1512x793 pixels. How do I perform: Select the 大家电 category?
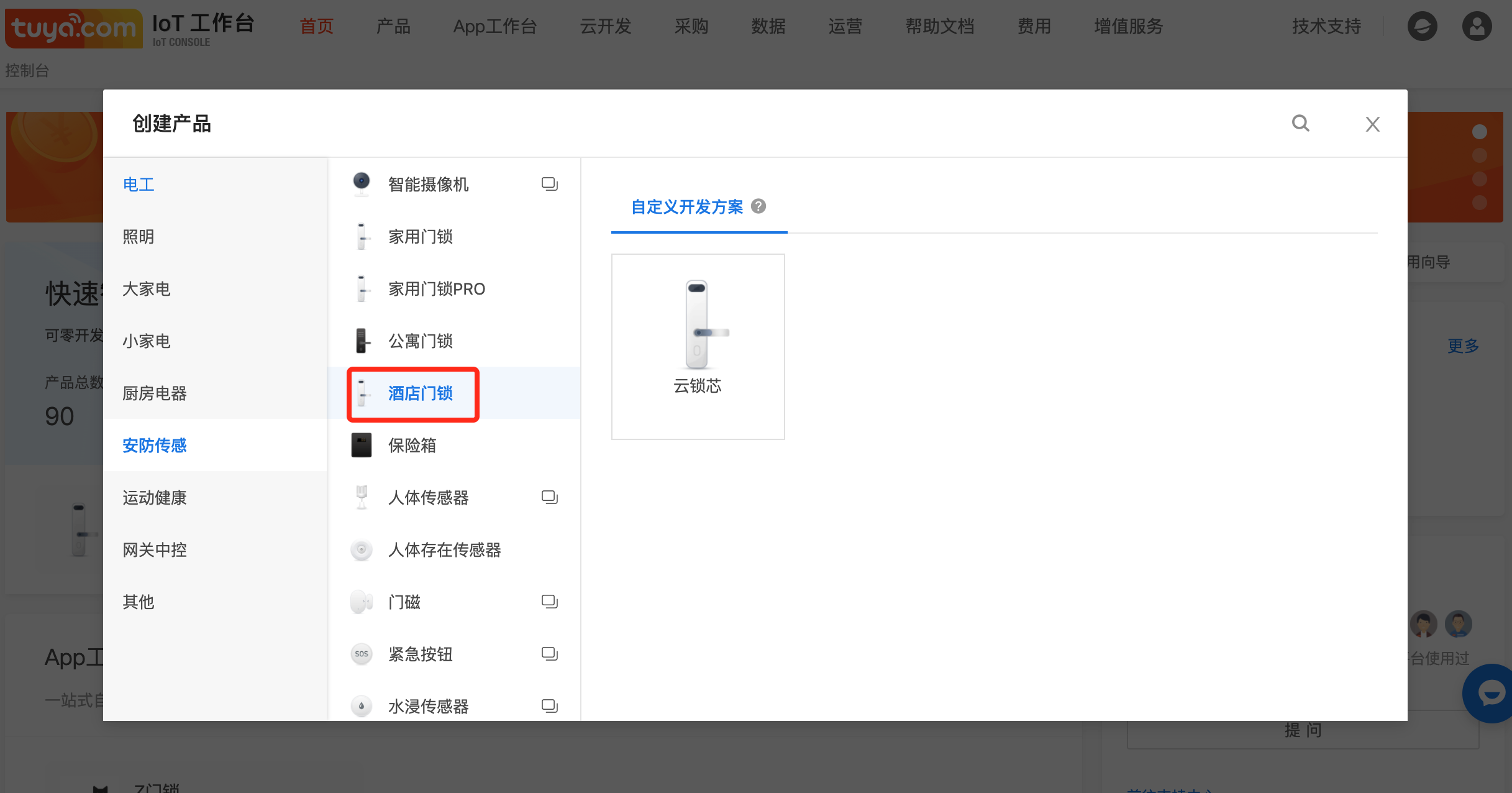click(215, 288)
